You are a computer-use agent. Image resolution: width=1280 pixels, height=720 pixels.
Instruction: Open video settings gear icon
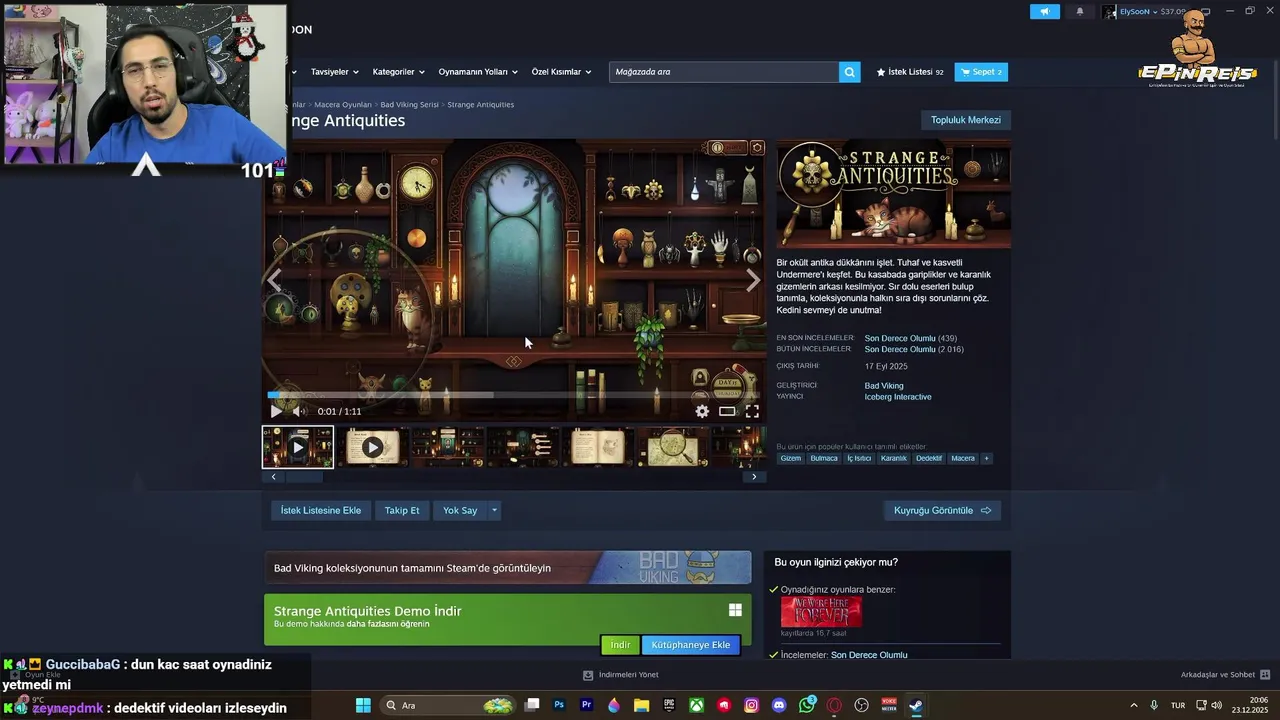(702, 411)
